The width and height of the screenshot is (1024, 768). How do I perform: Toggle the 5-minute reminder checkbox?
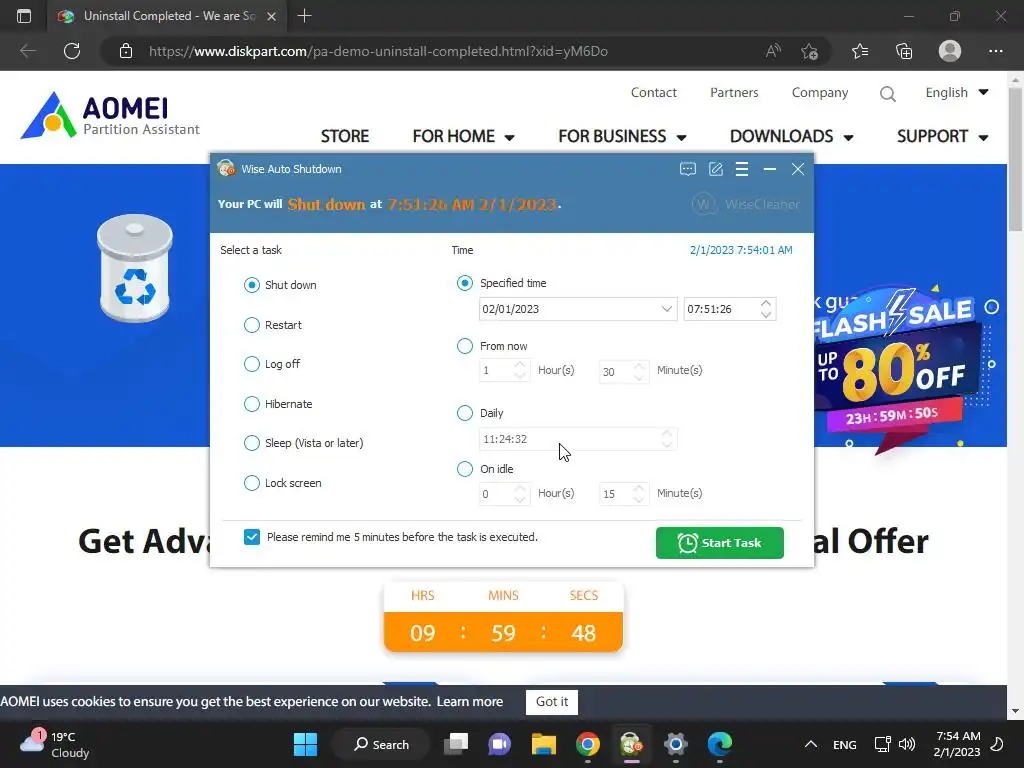point(251,537)
